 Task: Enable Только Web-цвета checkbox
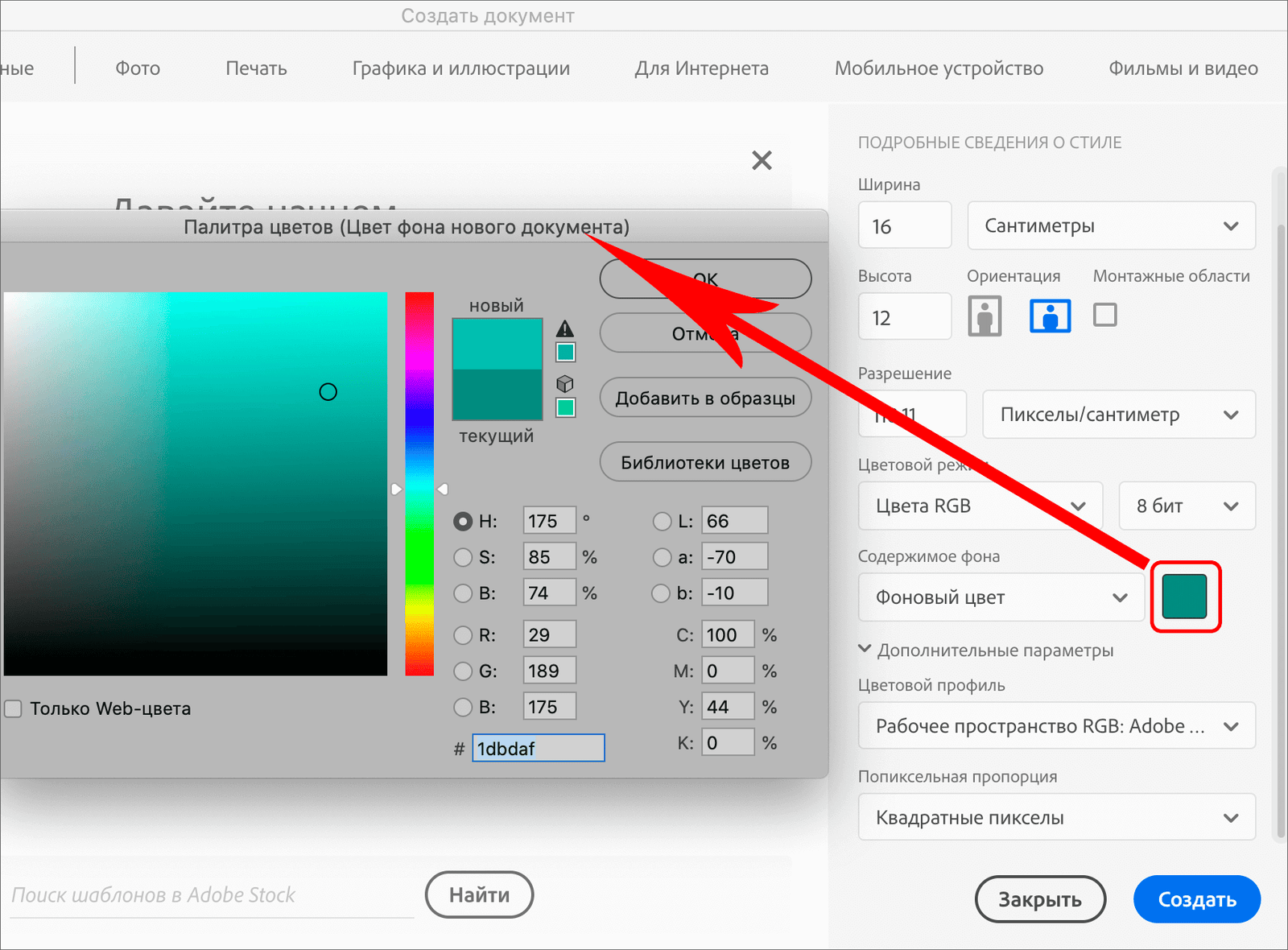(x=14, y=708)
